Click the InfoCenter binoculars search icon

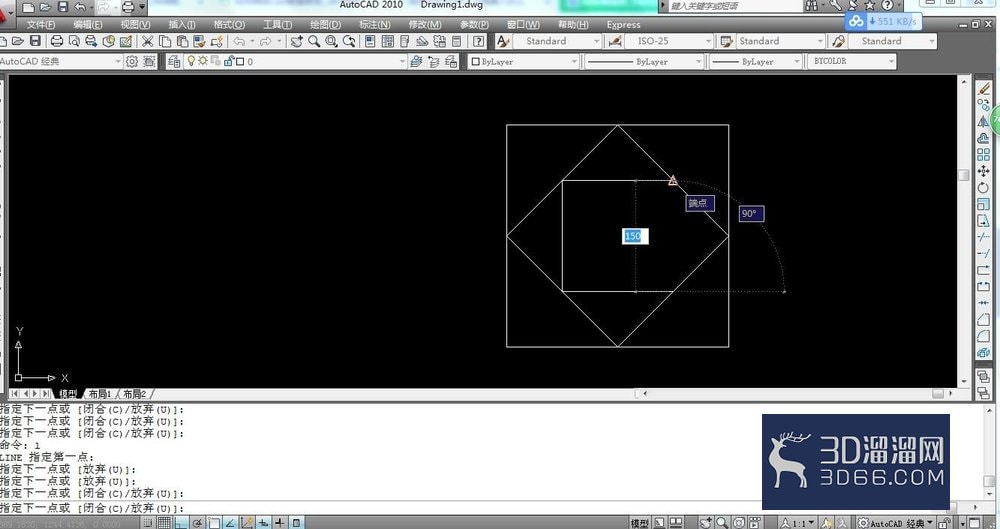(x=811, y=6)
